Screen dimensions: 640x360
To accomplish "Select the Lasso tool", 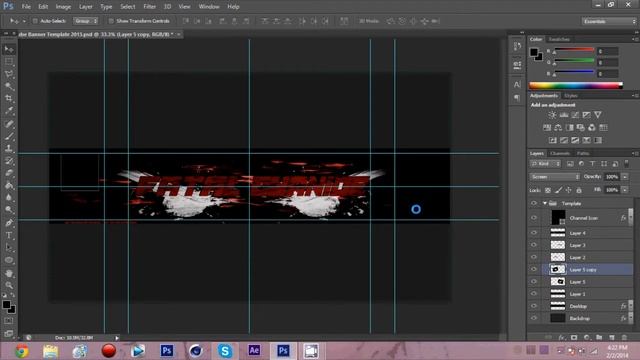I will point(9,74).
